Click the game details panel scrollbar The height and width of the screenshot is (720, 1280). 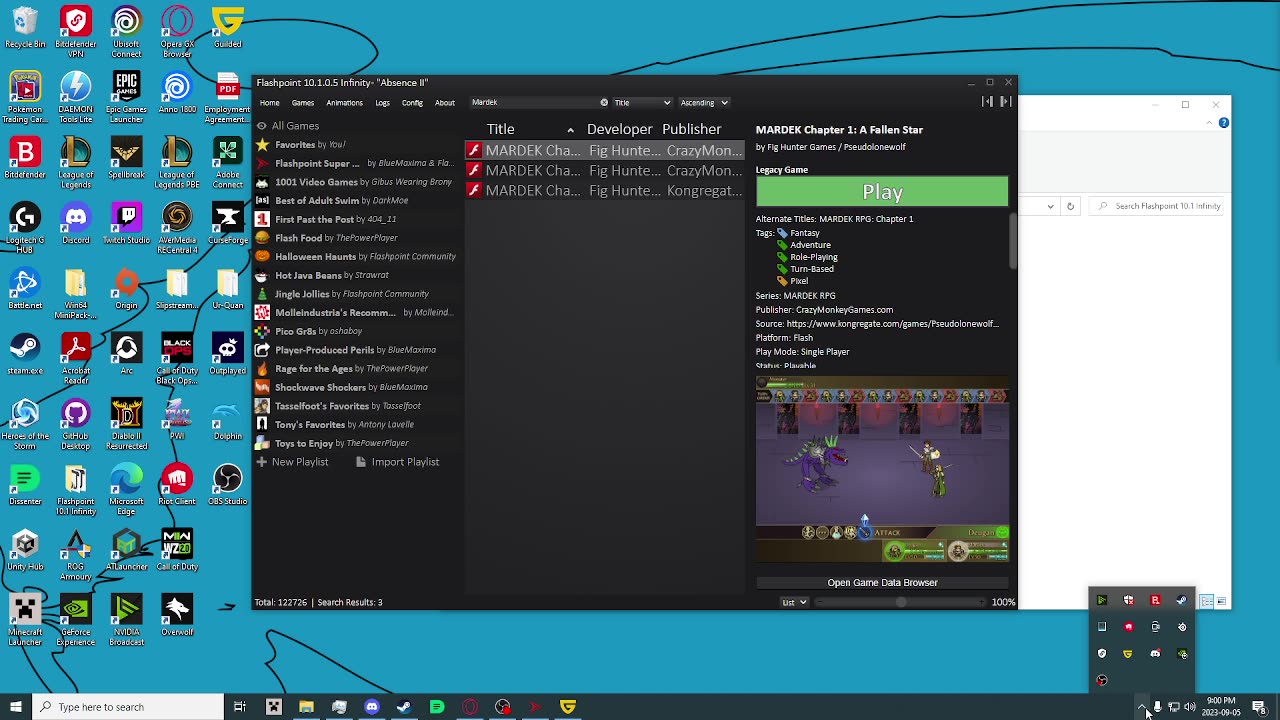pos(1012,241)
